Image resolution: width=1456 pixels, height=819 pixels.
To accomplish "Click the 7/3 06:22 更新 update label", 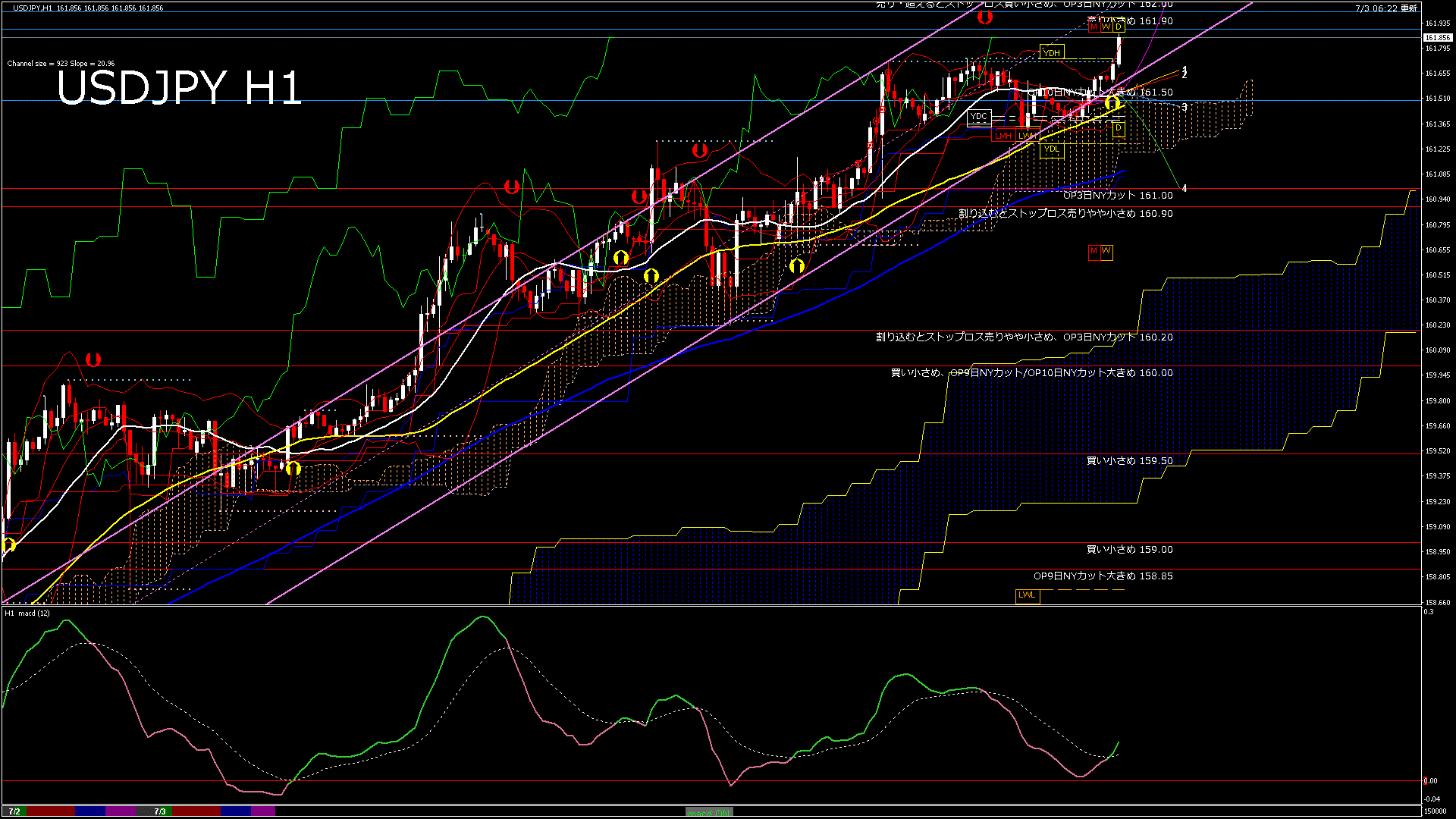I will click(1386, 8).
